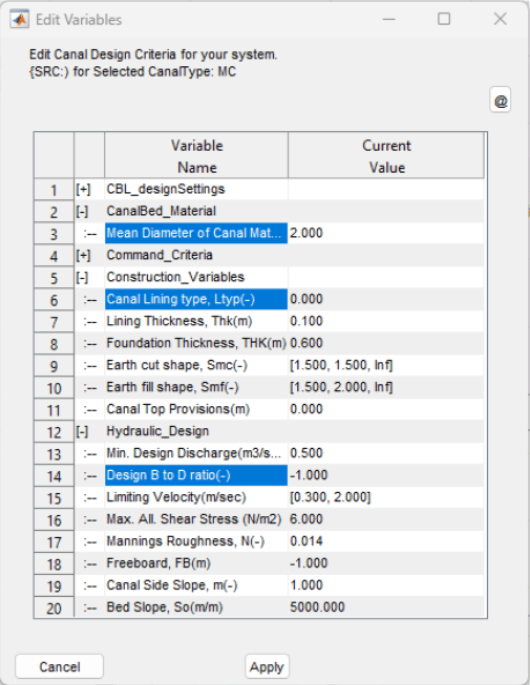
Task: Select Mannings Roughness, N(-) variable
Action: point(196,541)
